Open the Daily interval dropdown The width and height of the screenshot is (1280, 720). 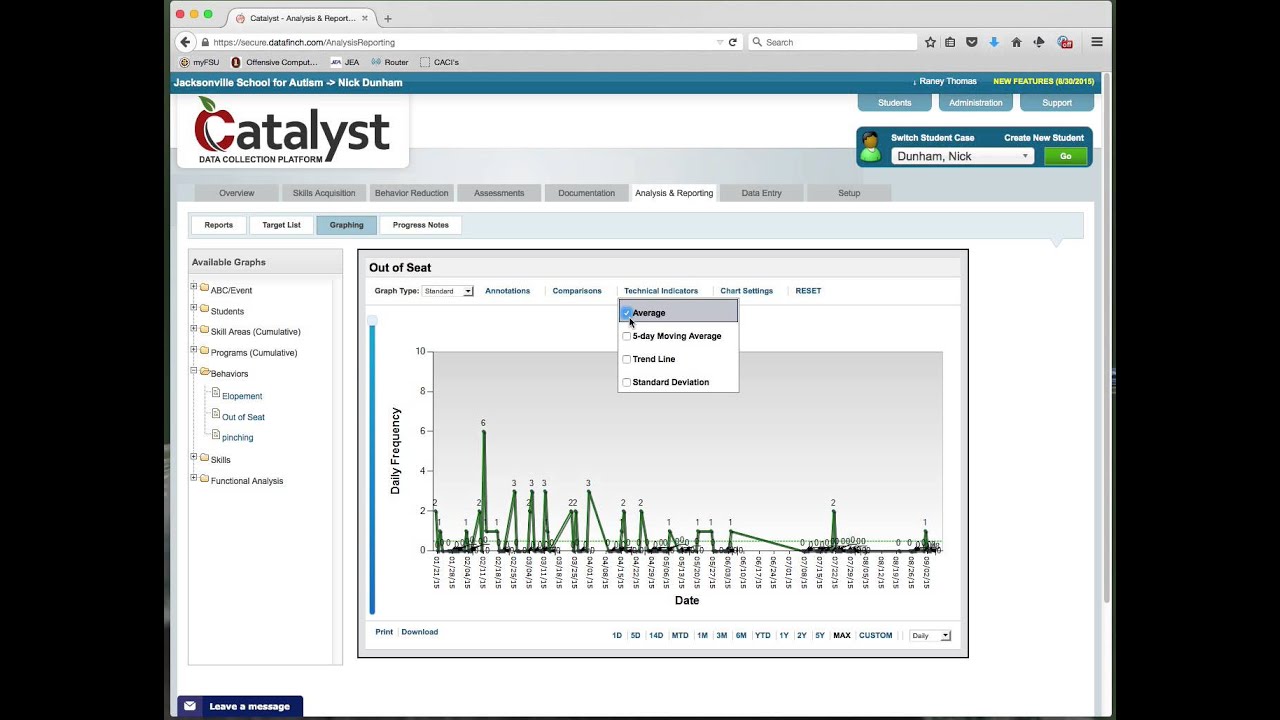[930, 636]
